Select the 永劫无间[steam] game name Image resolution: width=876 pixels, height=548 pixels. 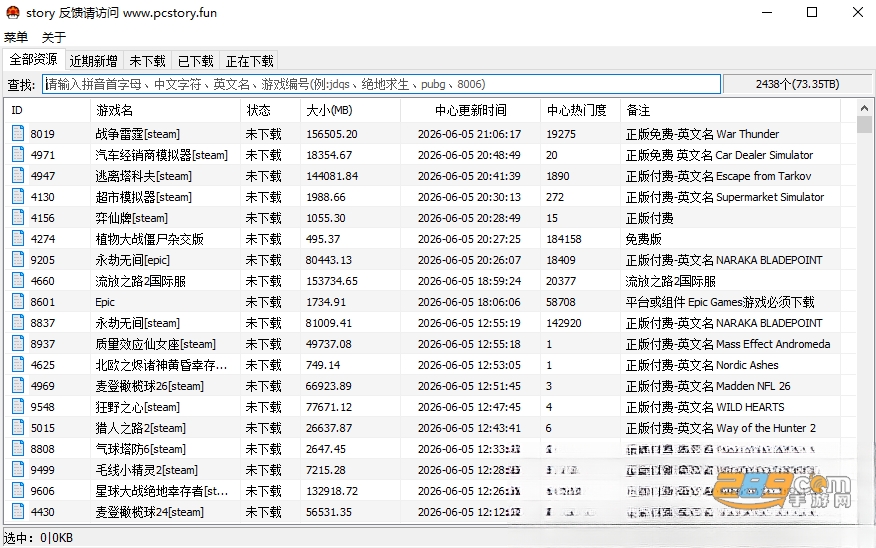point(137,323)
